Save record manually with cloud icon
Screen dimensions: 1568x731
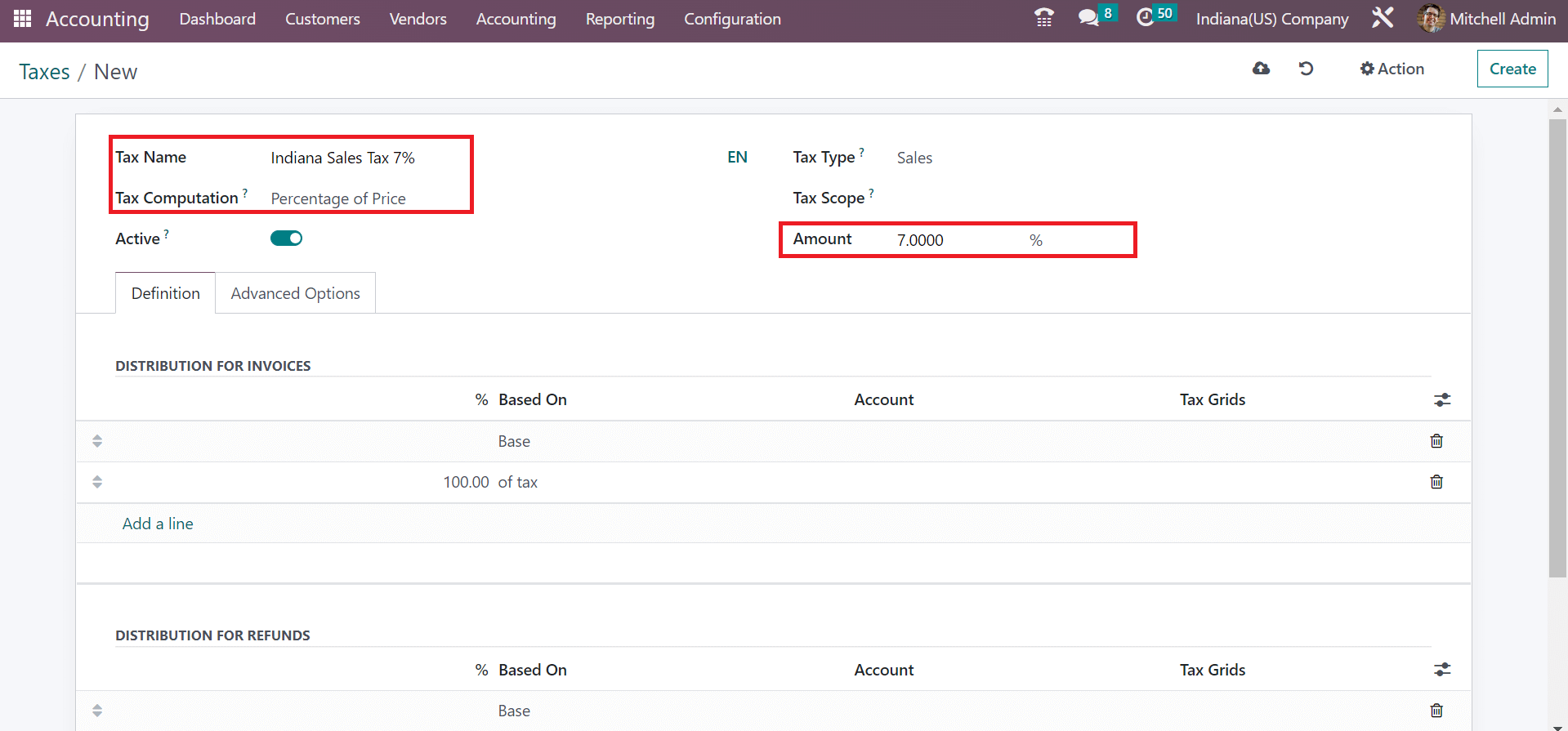(1261, 69)
